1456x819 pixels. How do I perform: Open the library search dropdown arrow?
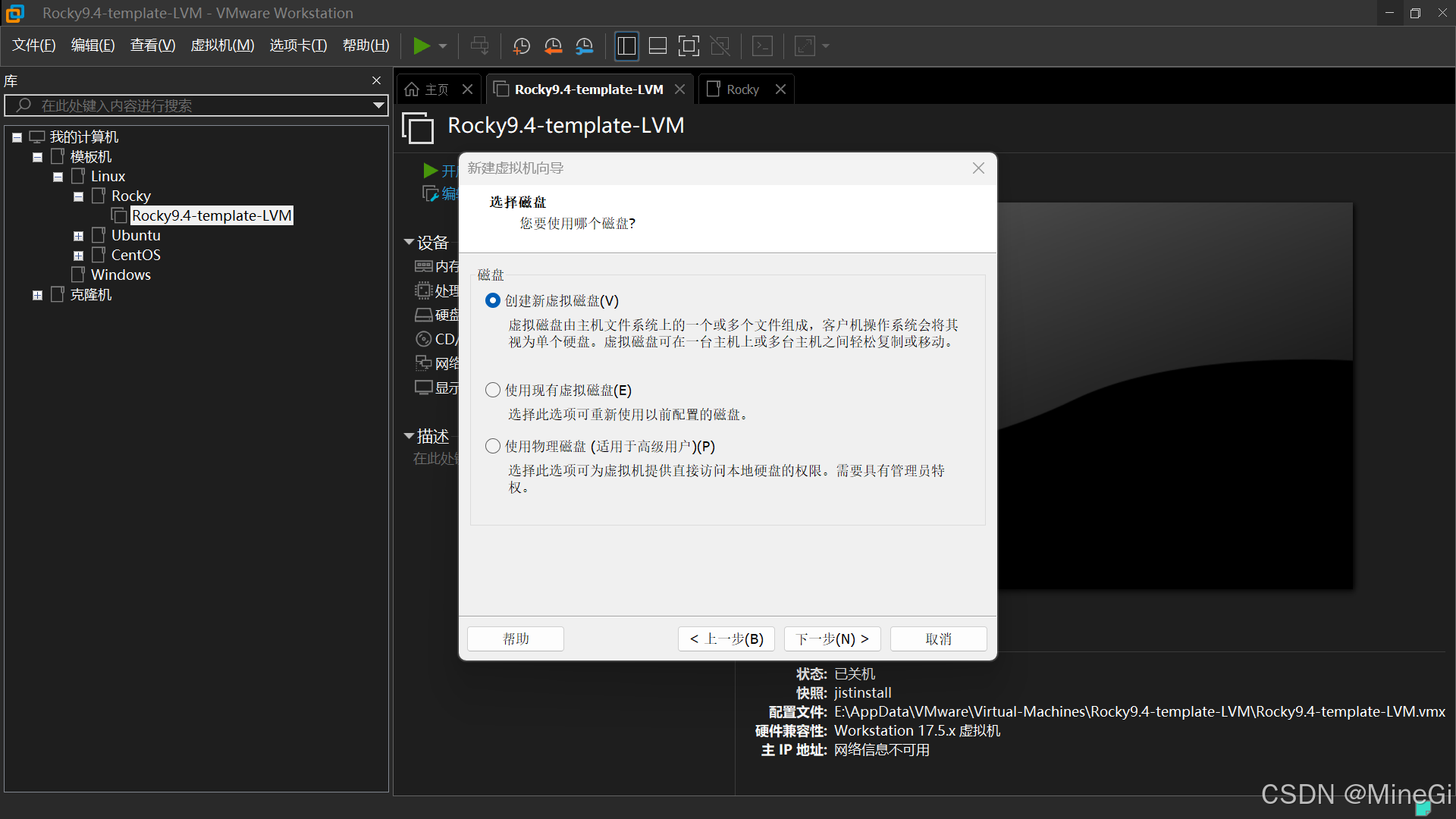pos(378,105)
